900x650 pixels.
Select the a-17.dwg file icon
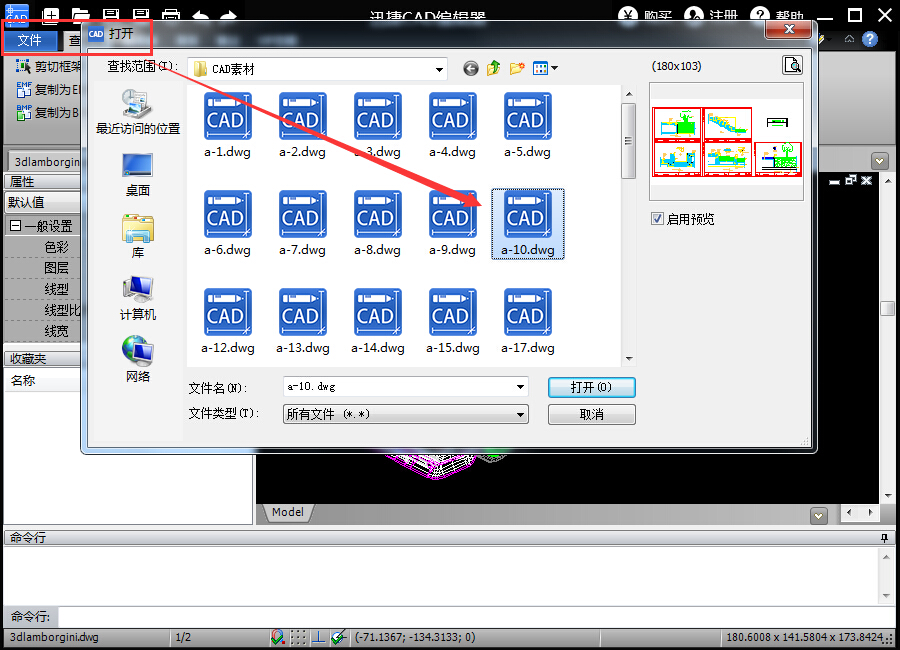pos(527,312)
